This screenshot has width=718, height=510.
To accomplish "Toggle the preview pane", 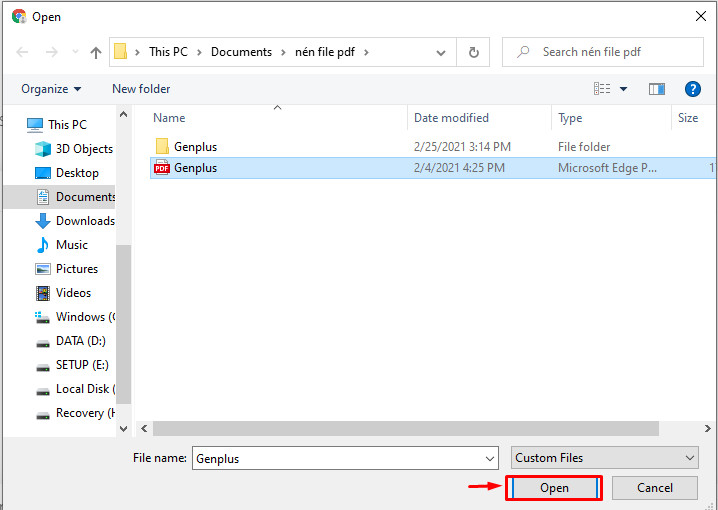I will pos(657,89).
